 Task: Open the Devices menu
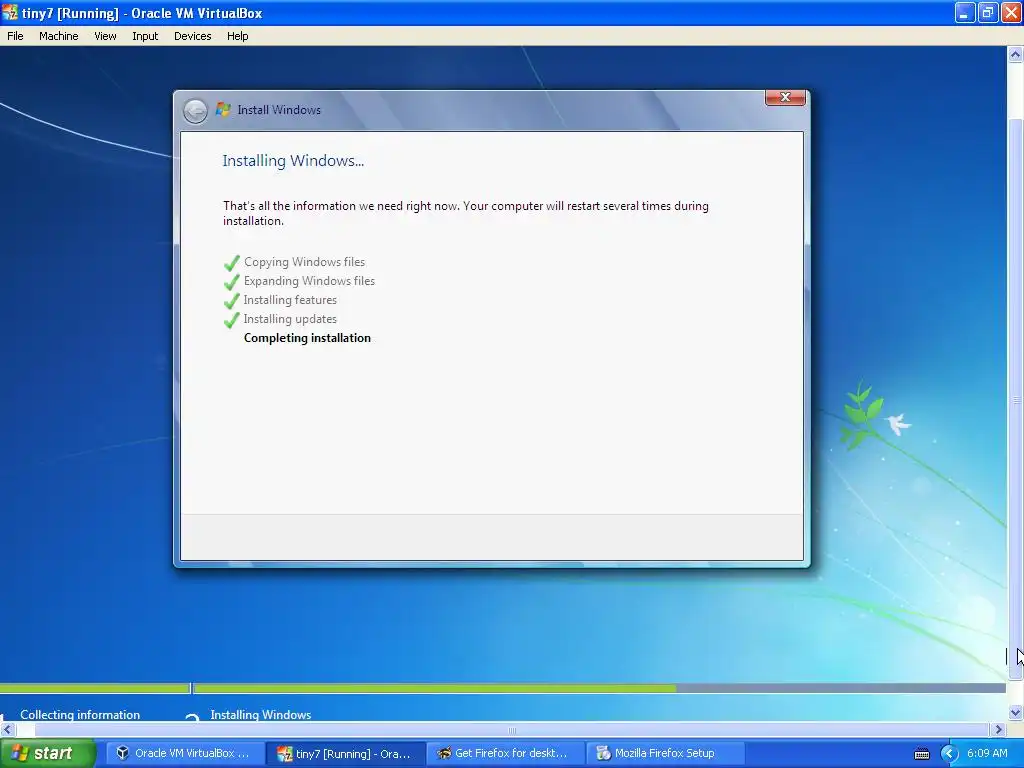(x=193, y=36)
